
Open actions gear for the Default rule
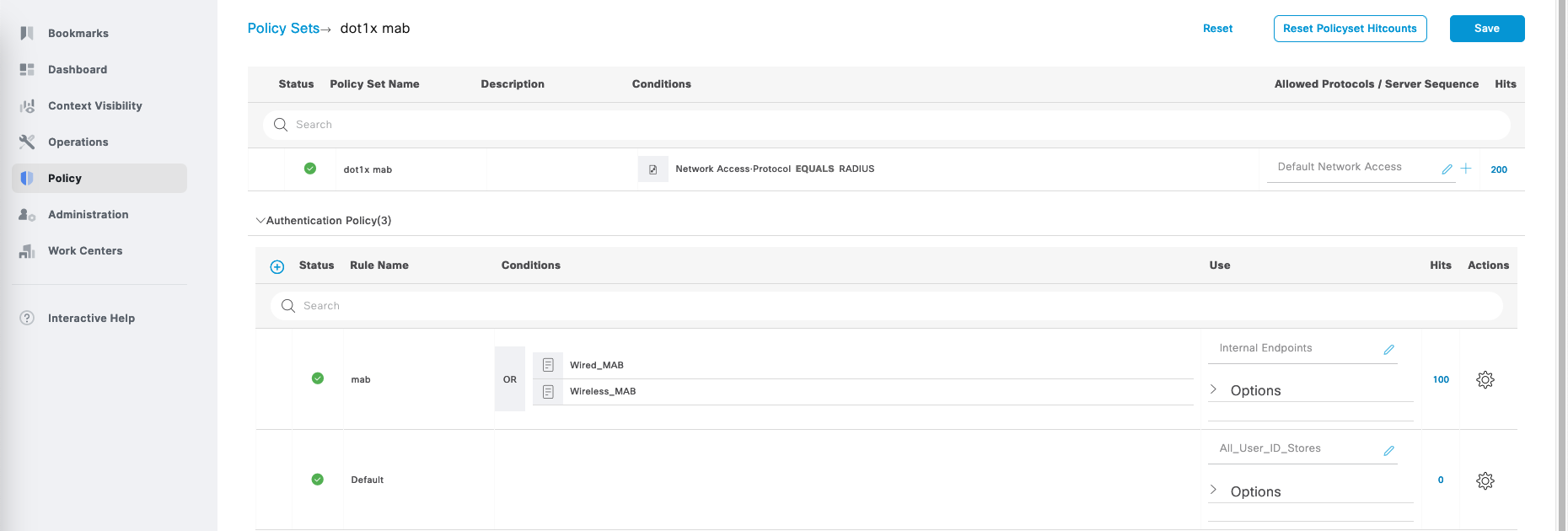pyautogui.click(x=1485, y=480)
